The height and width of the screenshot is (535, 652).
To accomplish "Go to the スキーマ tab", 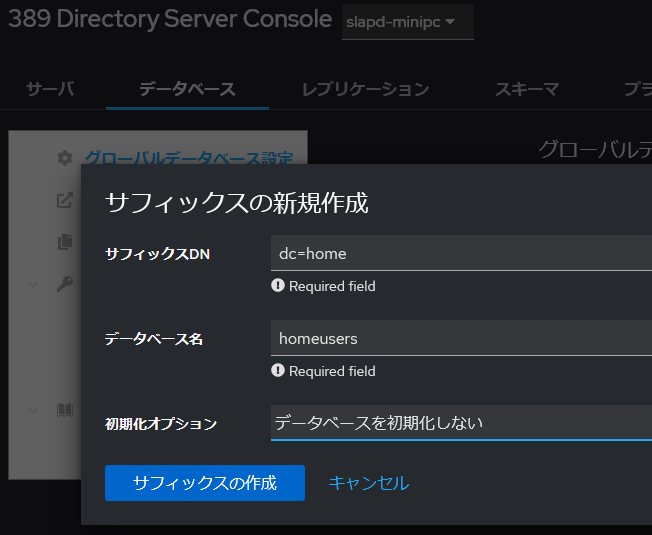I will coord(526,89).
